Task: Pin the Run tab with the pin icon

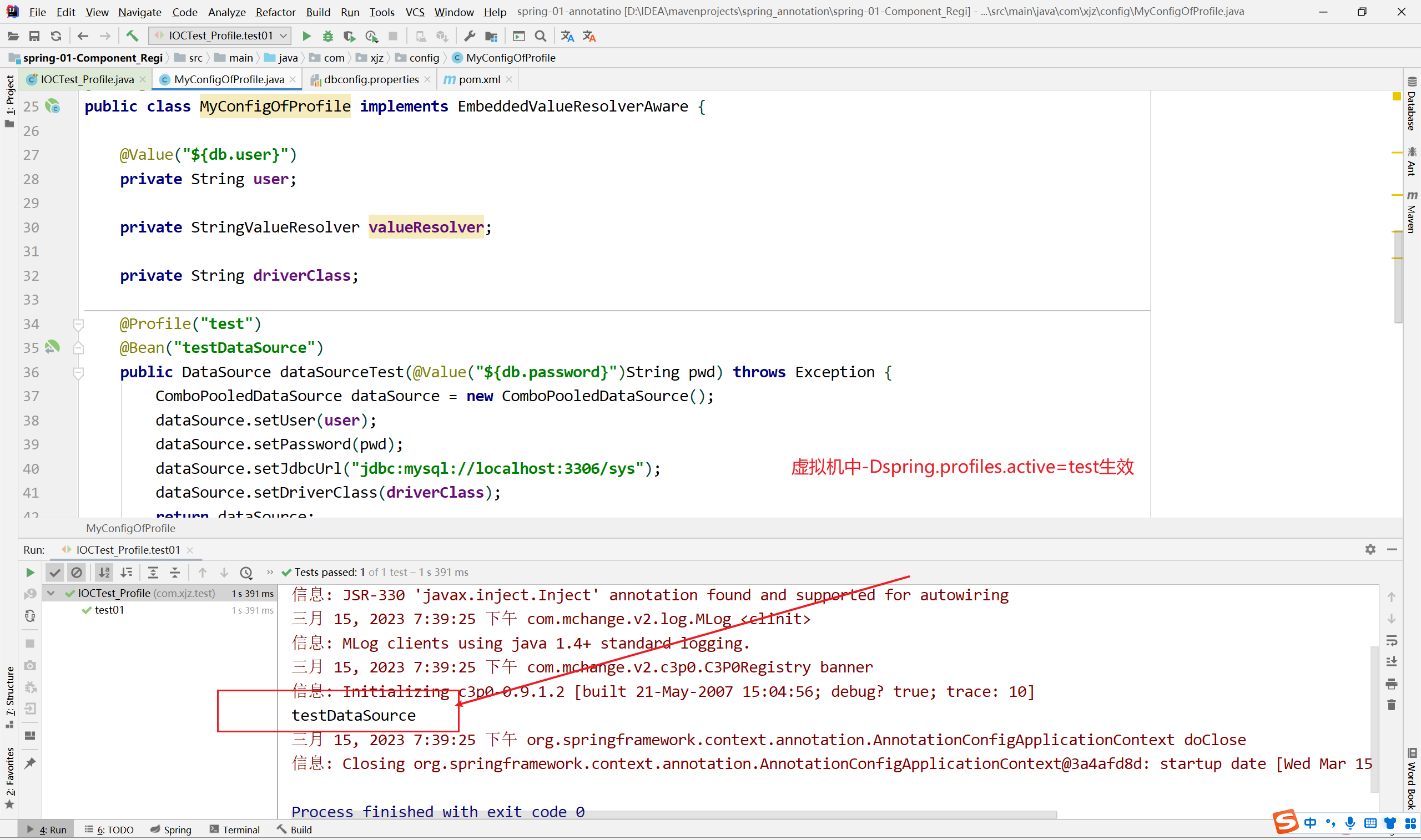Action: tap(30, 763)
